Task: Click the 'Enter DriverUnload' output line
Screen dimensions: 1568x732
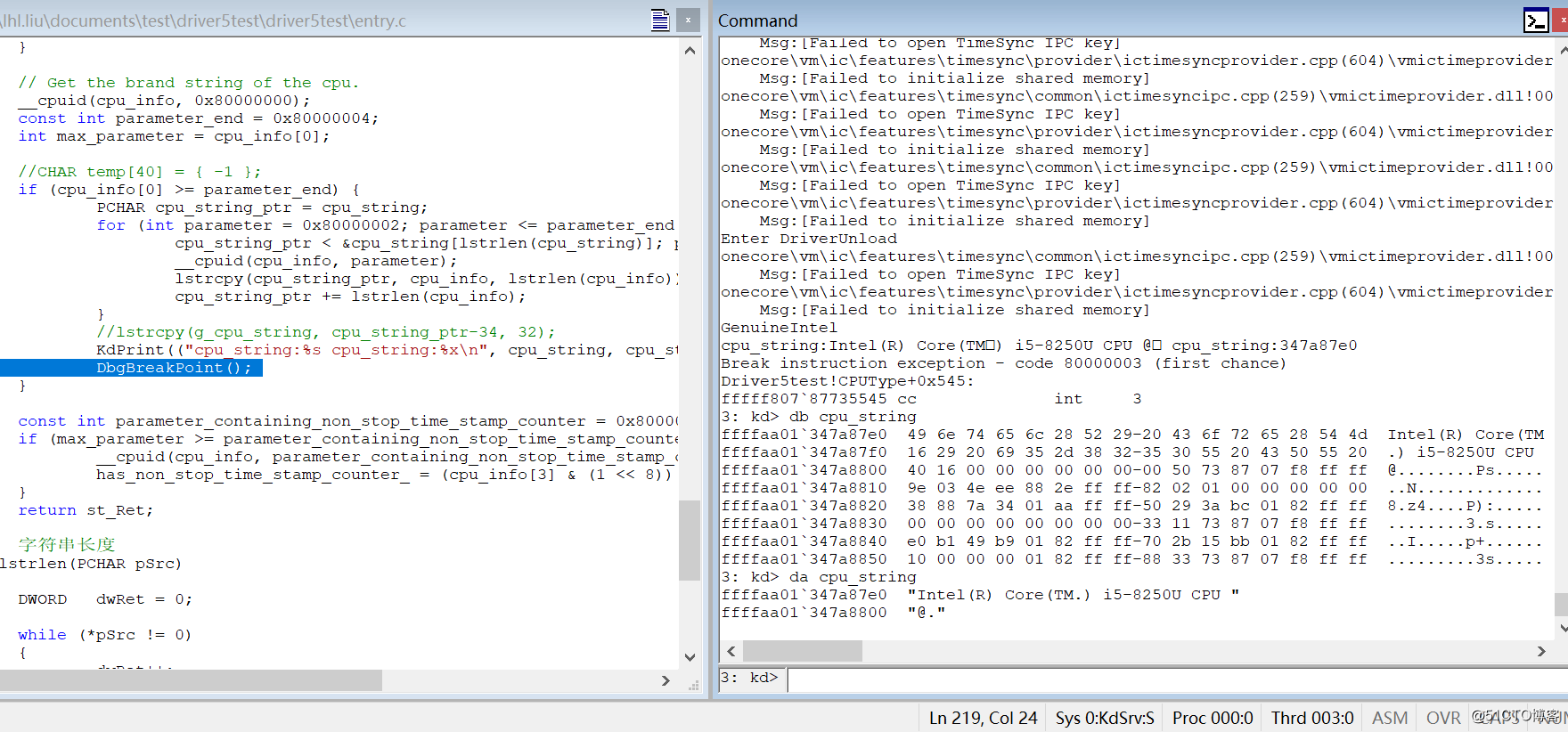Action: (x=809, y=239)
